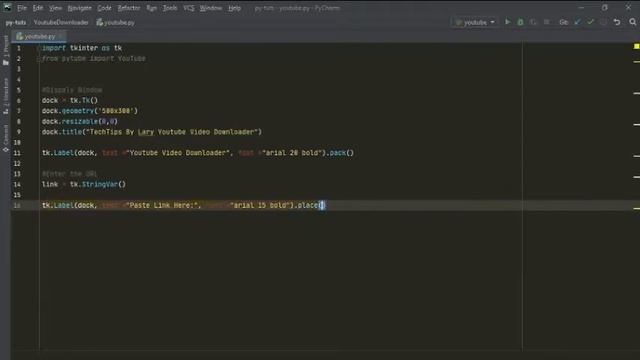The image size is (640, 360).
Task: Open the Navigate menu
Action: pyautogui.click(x=79, y=8)
